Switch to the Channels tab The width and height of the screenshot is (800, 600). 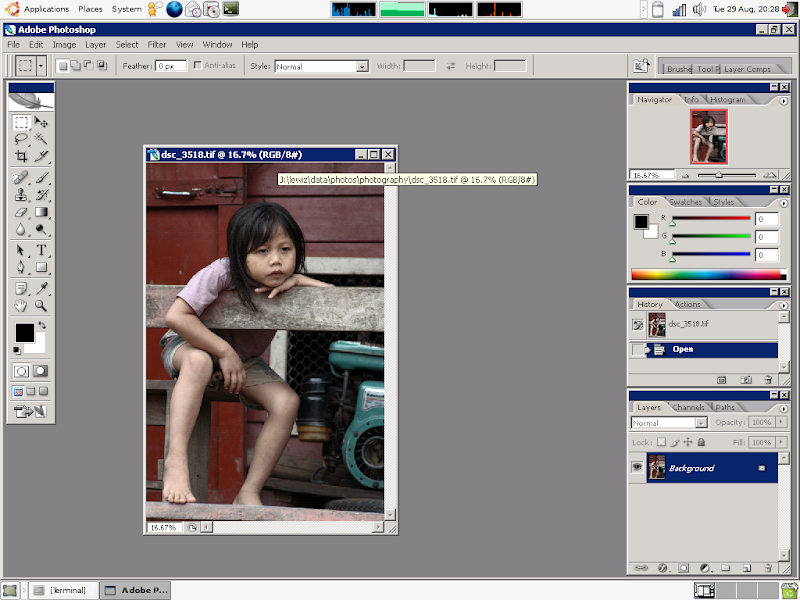pos(688,407)
